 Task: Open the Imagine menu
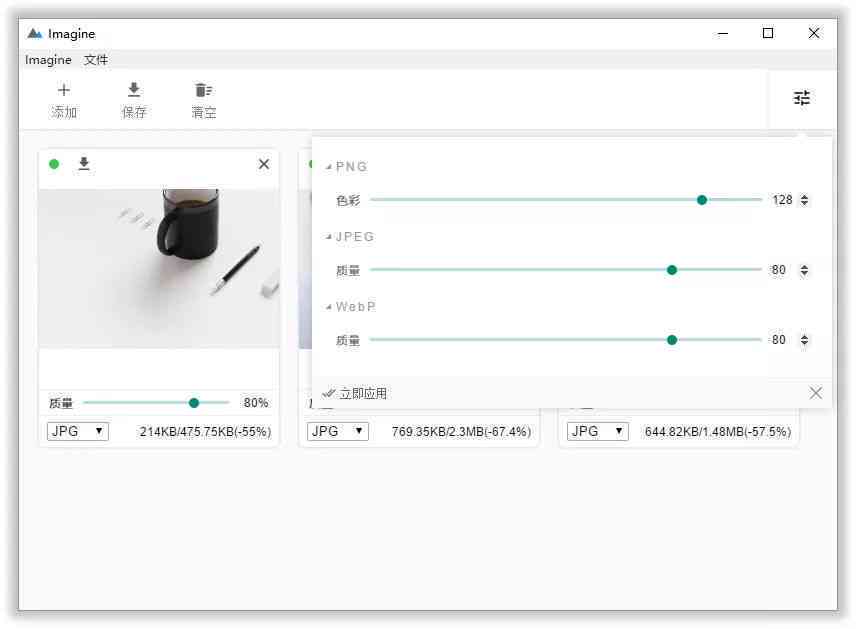click(48, 60)
